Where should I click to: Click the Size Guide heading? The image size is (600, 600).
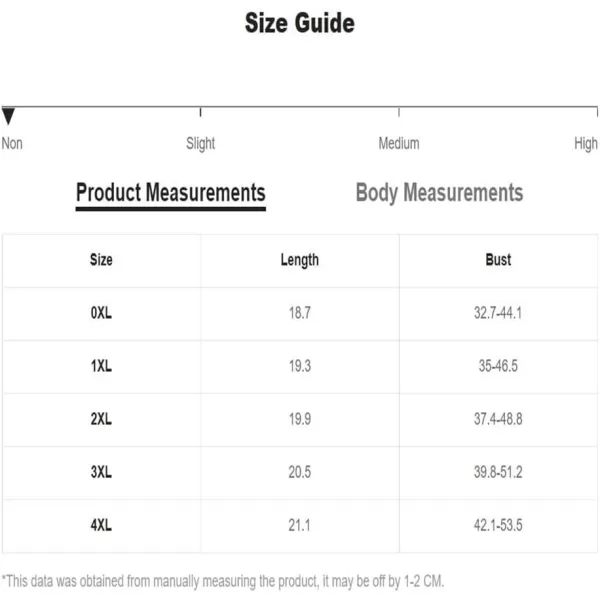[x=300, y=23]
